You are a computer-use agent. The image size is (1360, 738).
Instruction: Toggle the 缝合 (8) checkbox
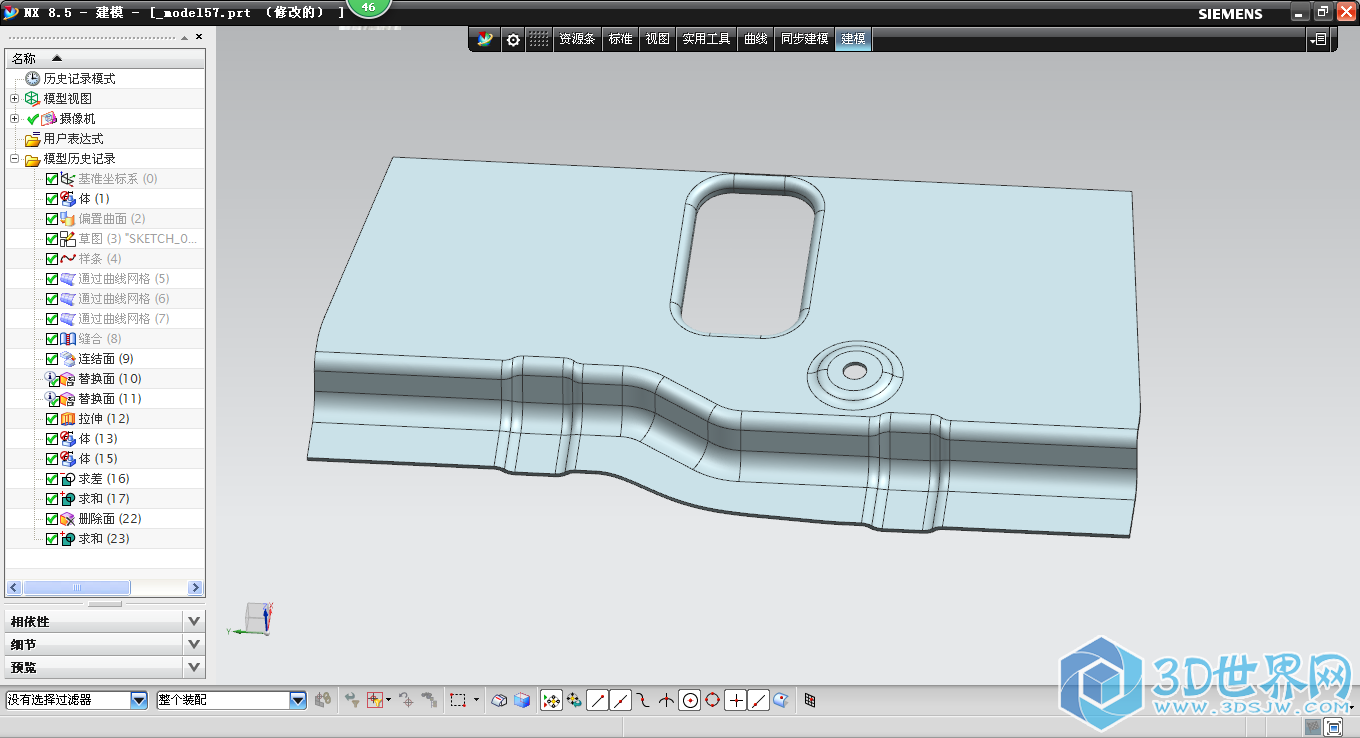[52, 339]
